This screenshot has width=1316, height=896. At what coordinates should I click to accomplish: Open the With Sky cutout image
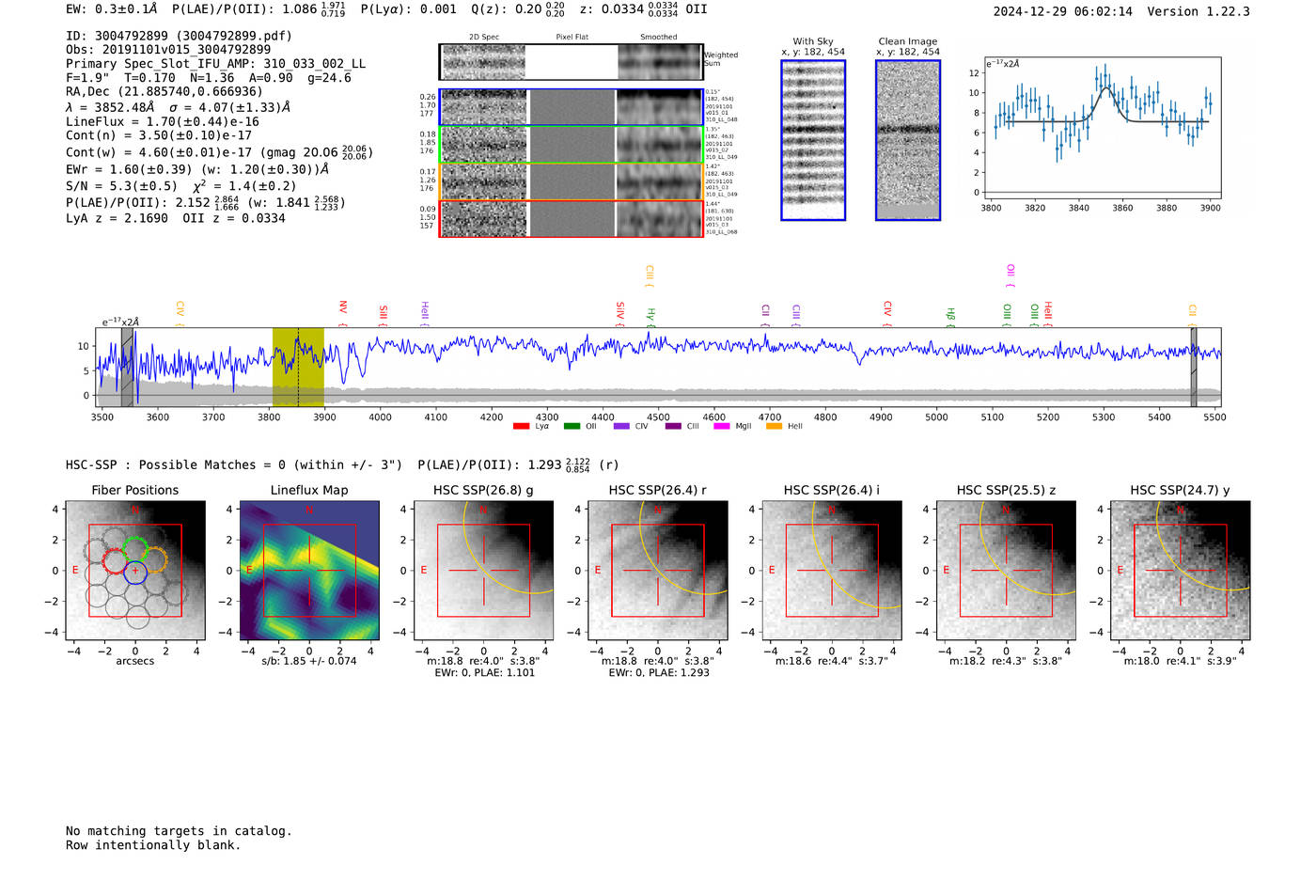(x=813, y=140)
